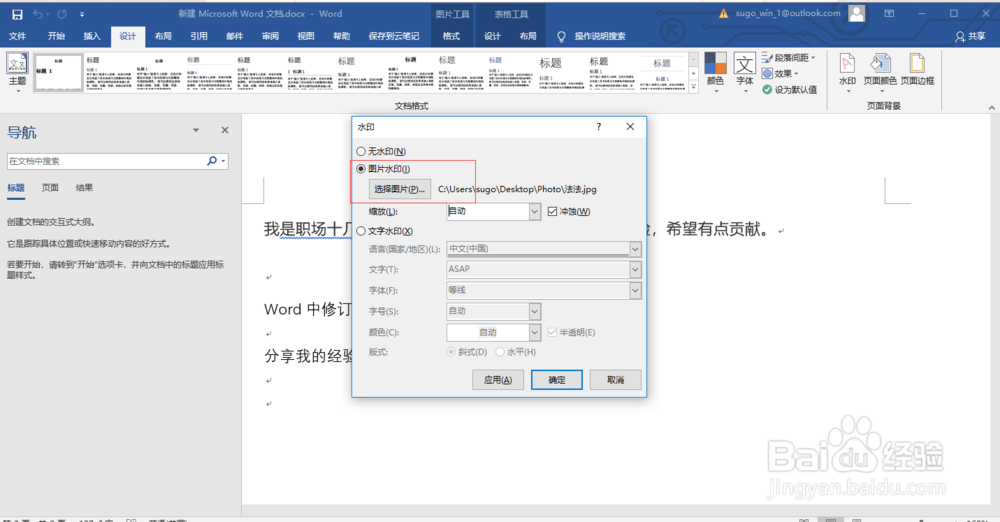
Task: Click the account avatar icon
Action: tap(857, 13)
